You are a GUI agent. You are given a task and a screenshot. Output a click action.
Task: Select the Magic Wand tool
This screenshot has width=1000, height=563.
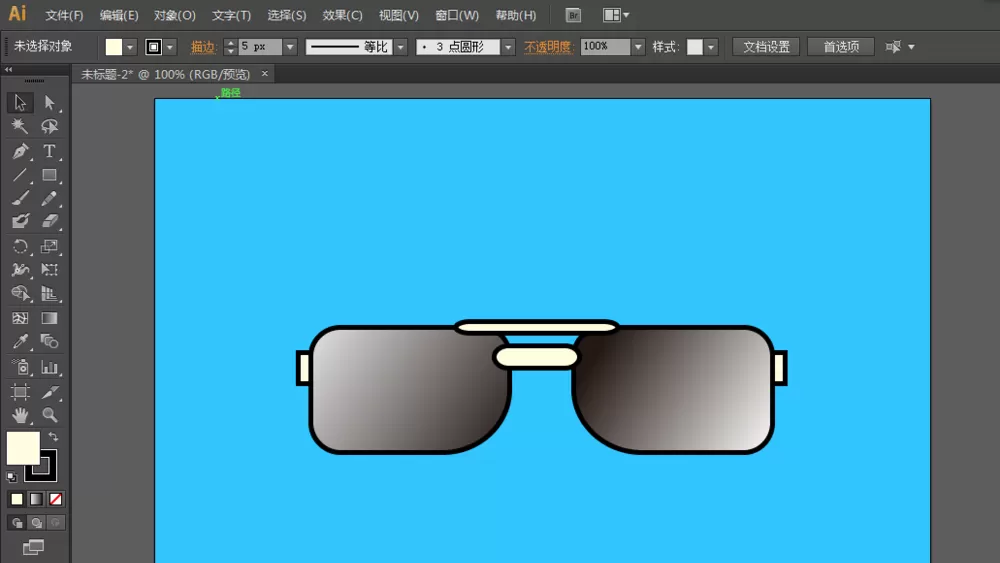pyautogui.click(x=20, y=126)
